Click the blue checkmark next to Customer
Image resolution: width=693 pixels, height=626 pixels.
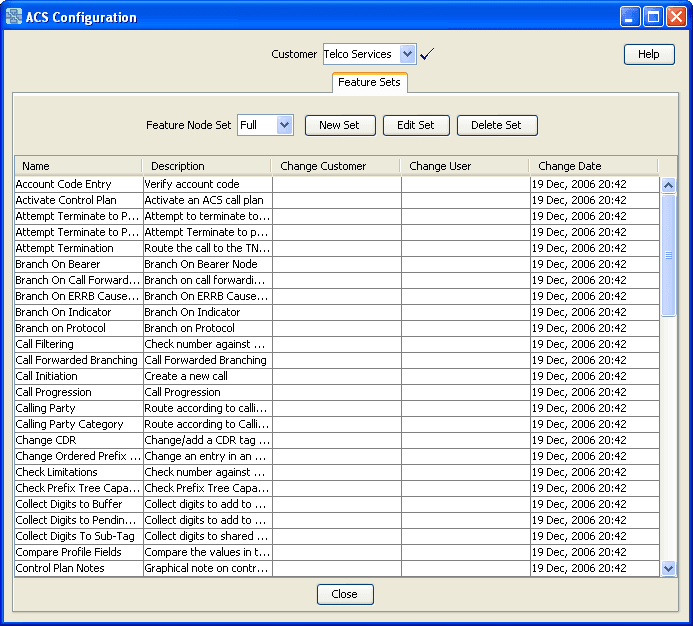pyautogui.click(x=426, y=54)
